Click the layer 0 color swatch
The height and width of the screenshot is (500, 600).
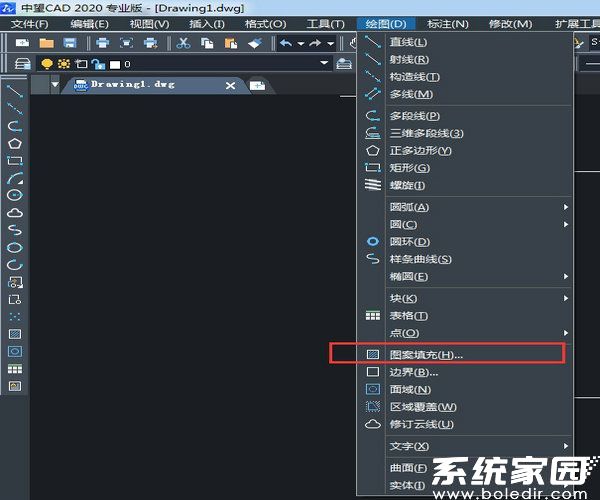pos(115,65)
